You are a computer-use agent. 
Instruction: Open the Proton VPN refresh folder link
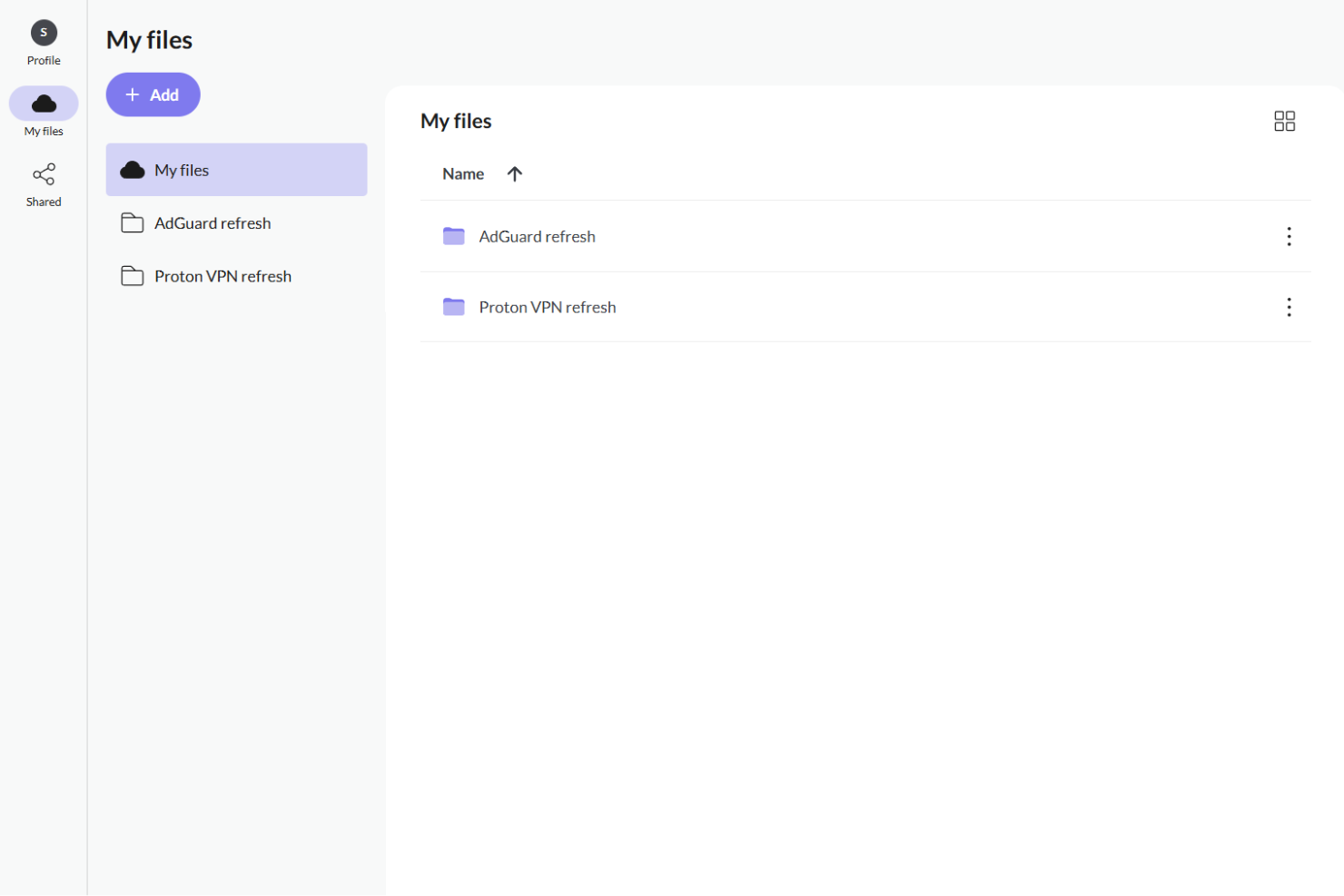pos(547,307)
